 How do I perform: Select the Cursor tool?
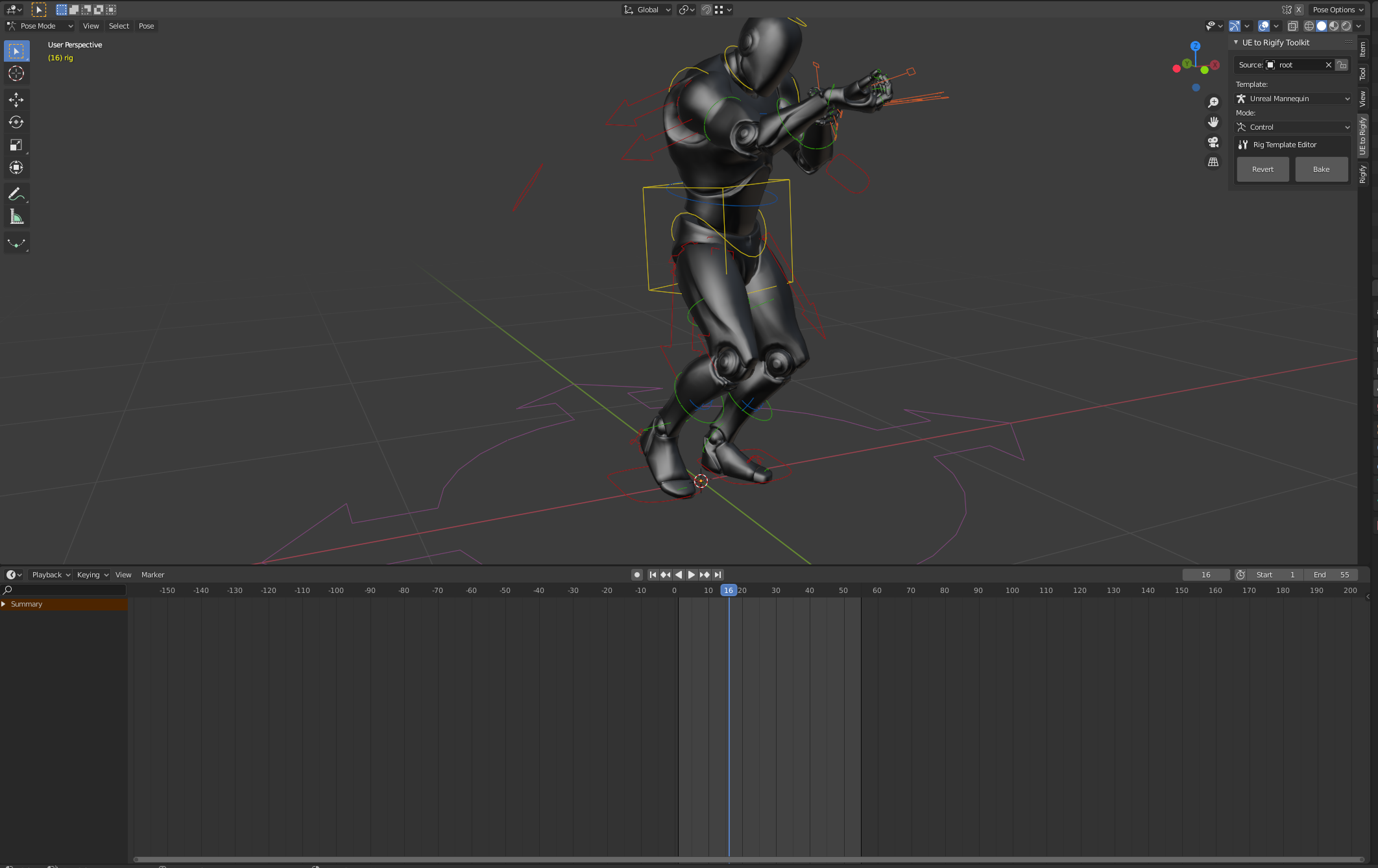(x=16, y=73)
